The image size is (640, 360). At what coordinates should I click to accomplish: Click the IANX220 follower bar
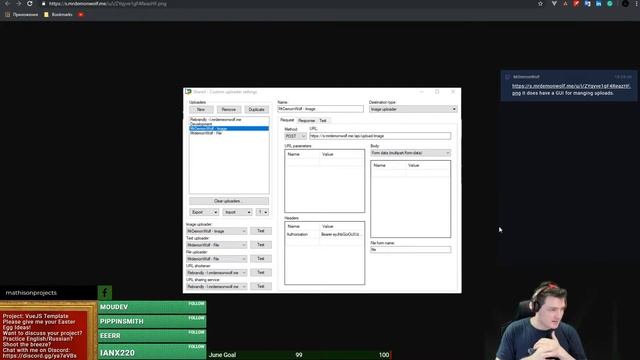(152, 352)
